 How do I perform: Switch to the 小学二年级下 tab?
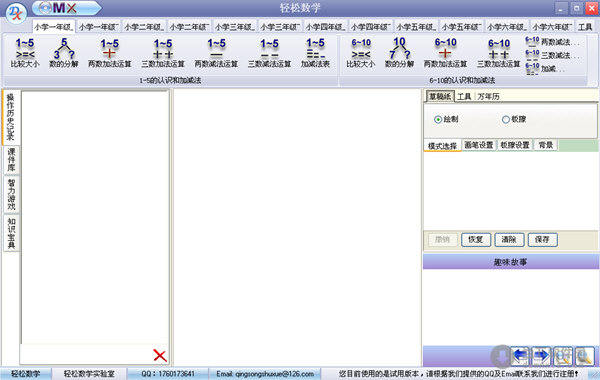[x=189, y=27]
